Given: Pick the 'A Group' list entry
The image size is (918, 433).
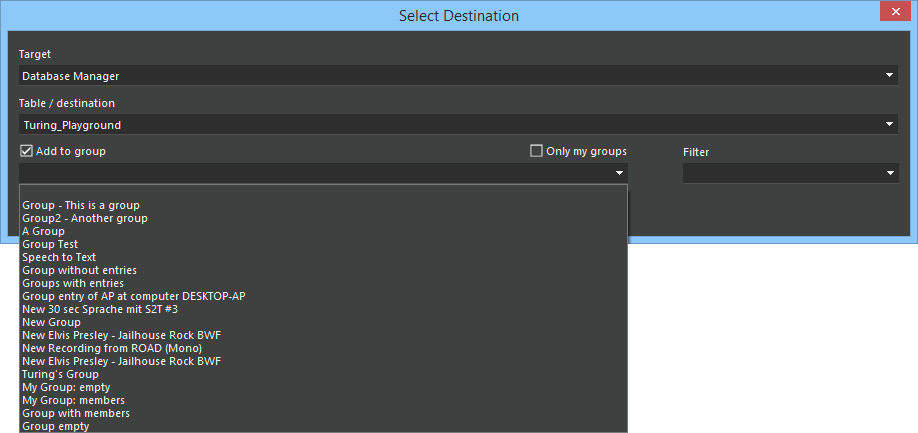Looking at the screenshot, I should tap(43, 231).
